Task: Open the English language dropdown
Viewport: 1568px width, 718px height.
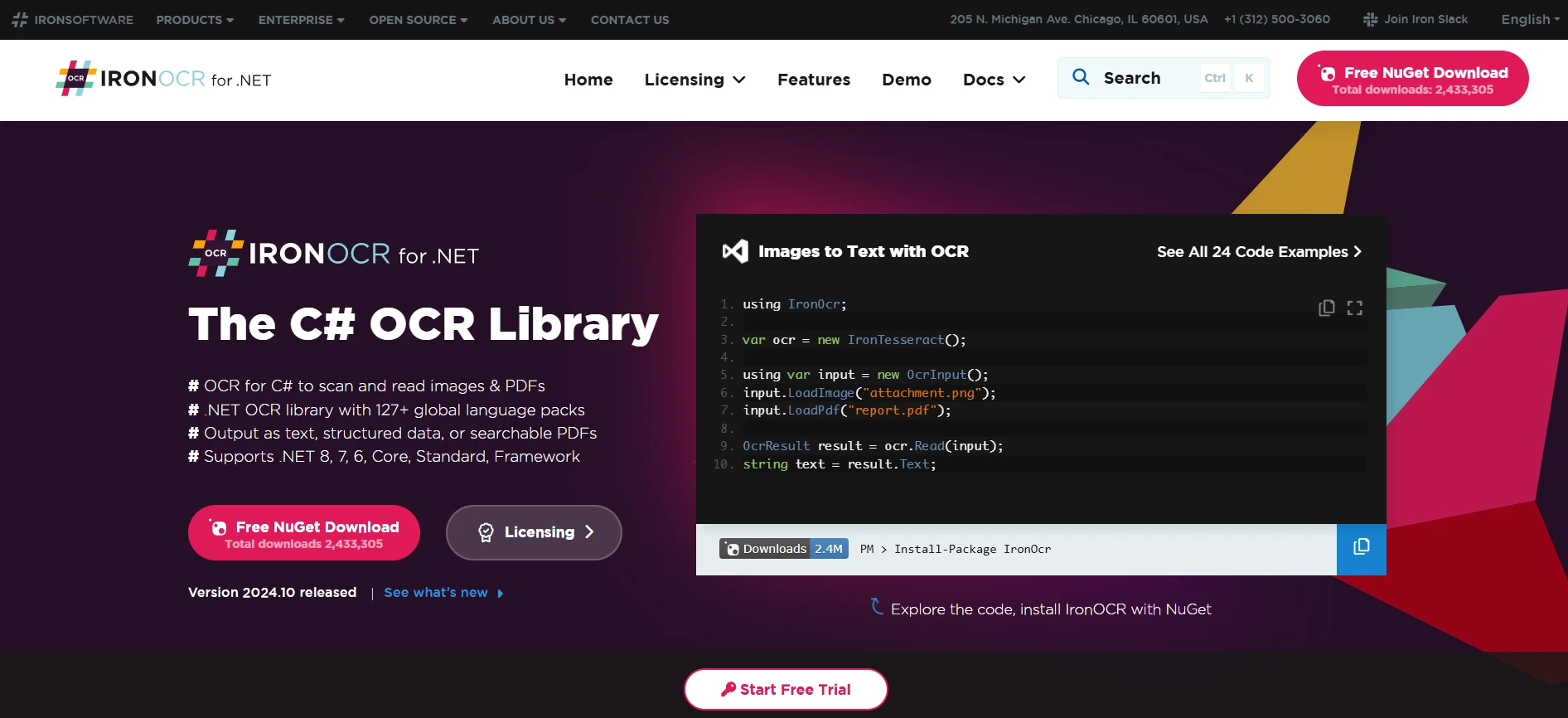Action: pos(1530,20)
